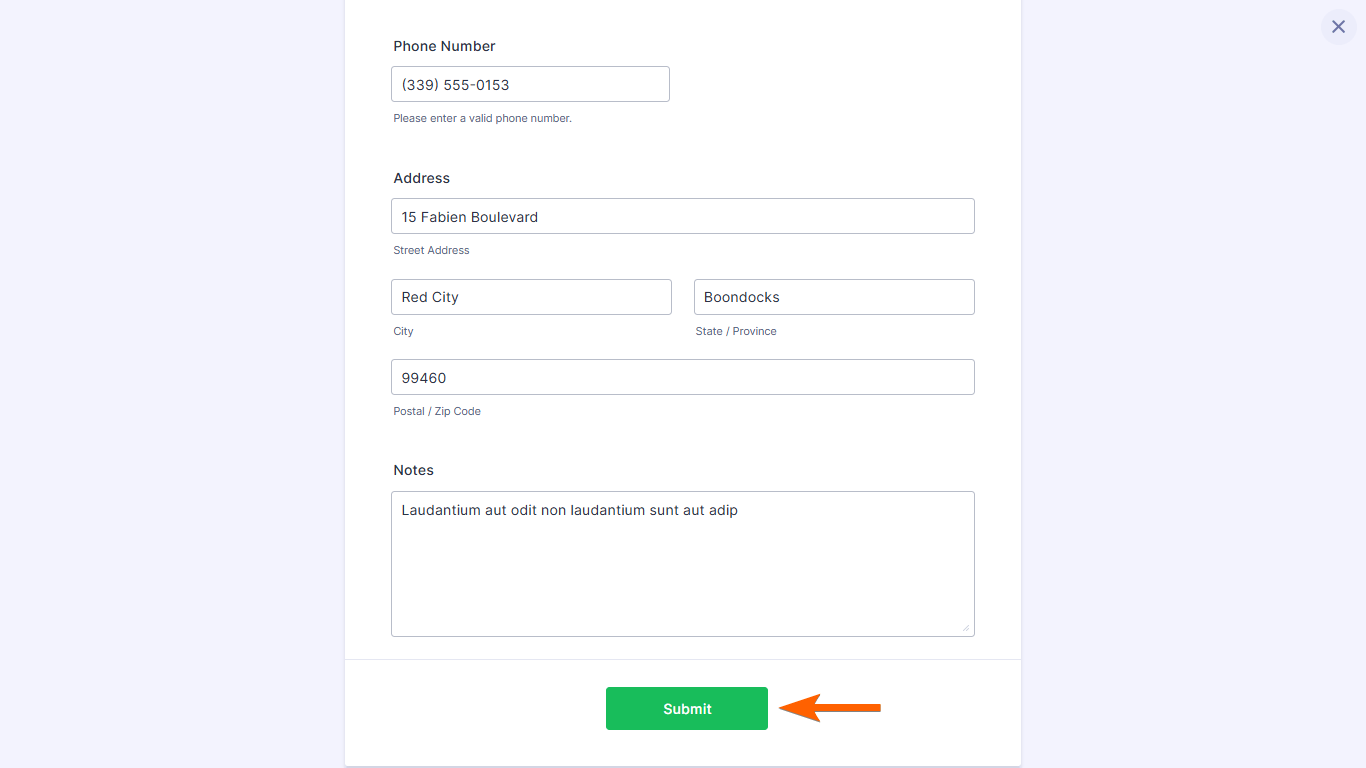Click the 'Please enter a valid phone number' hint

point(482,118)
